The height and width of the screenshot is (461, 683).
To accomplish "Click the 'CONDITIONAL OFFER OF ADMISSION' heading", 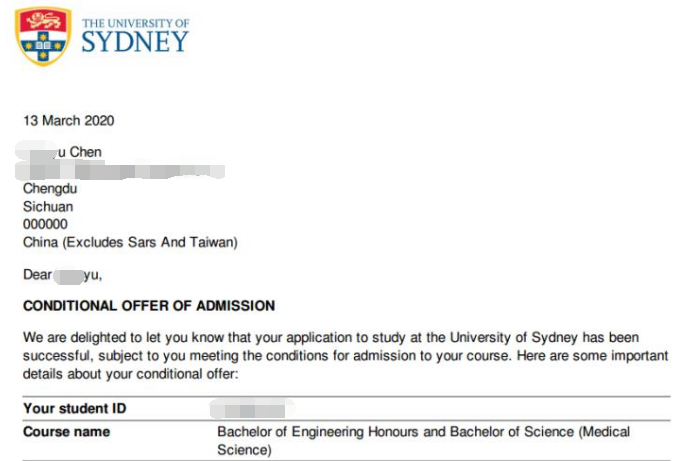I will click(x=149, y=305).
